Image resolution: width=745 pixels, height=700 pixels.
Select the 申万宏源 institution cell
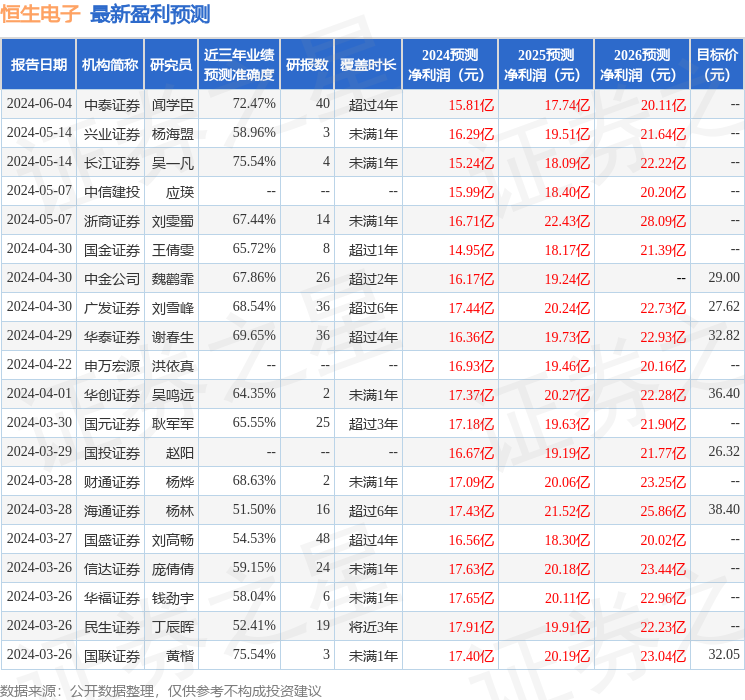tap(112, 365)
